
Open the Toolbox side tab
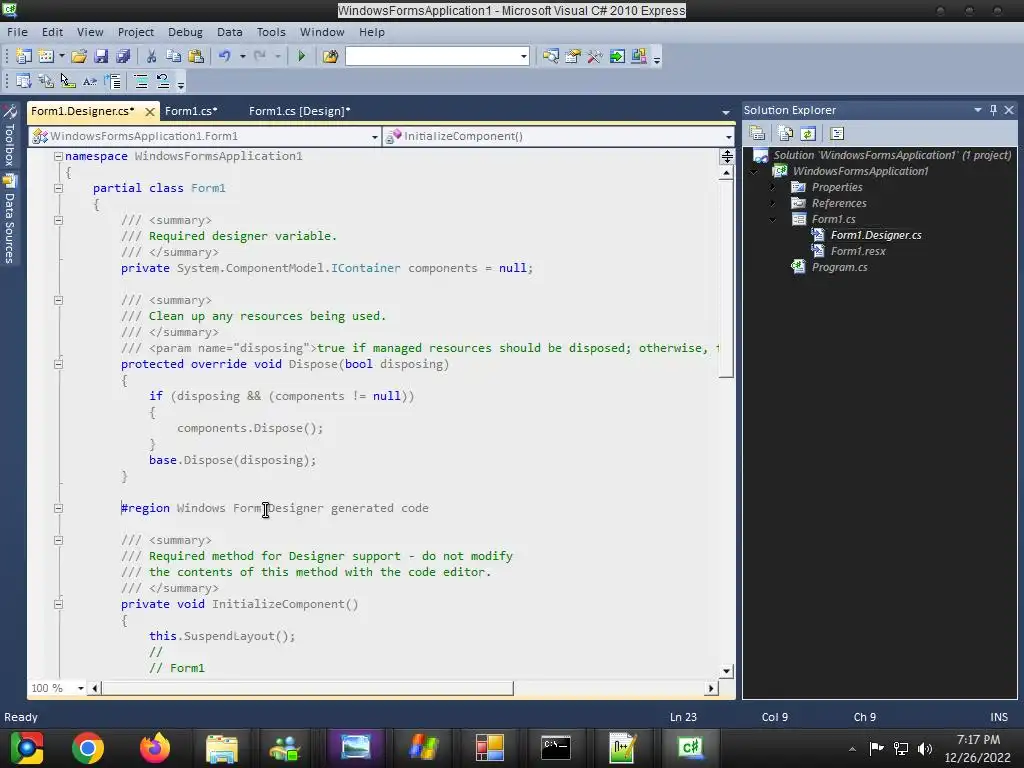click(9, 136)
